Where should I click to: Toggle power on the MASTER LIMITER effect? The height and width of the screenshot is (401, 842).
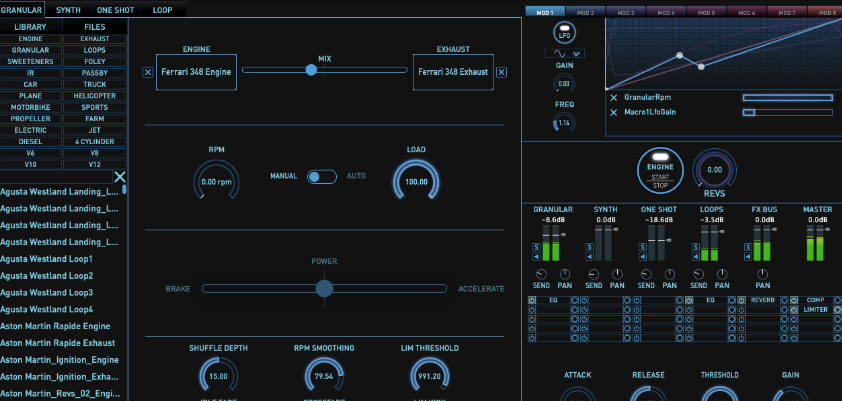(794, 310)
